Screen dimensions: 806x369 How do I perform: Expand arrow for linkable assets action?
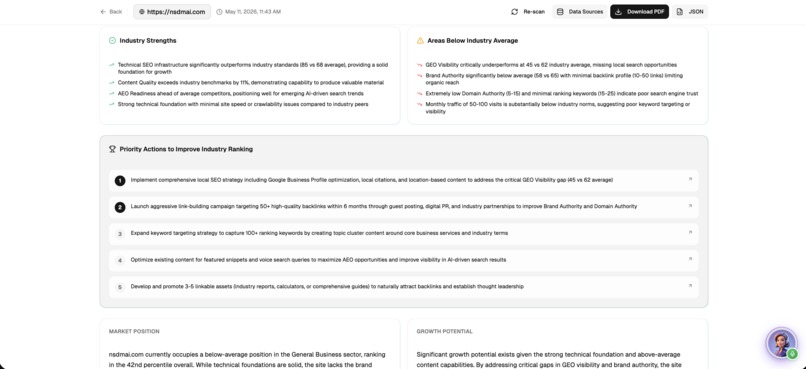point(690,286)
